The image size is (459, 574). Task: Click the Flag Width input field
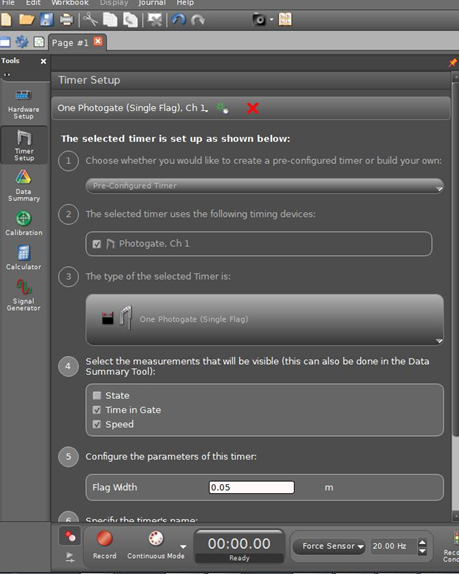[x=251, y=487]
